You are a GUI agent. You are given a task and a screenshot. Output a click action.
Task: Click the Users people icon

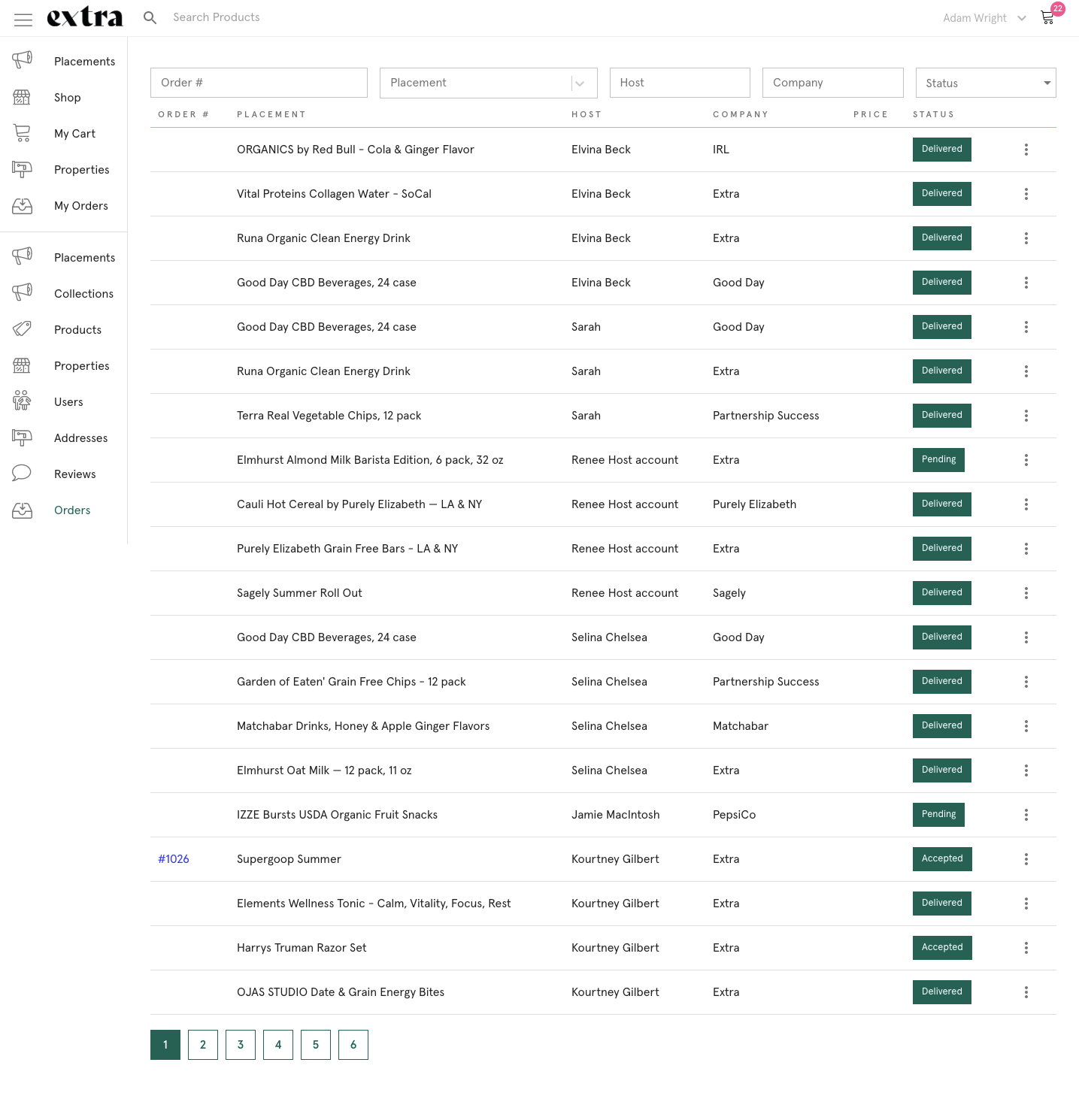[x=23, y=401]
